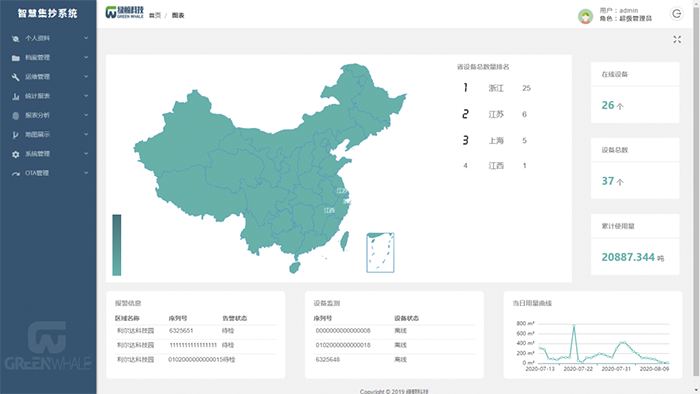The width and height of the screenshot is (700, 394).
Task: Click the 在线设备 value 26
Action: (608, 105)
